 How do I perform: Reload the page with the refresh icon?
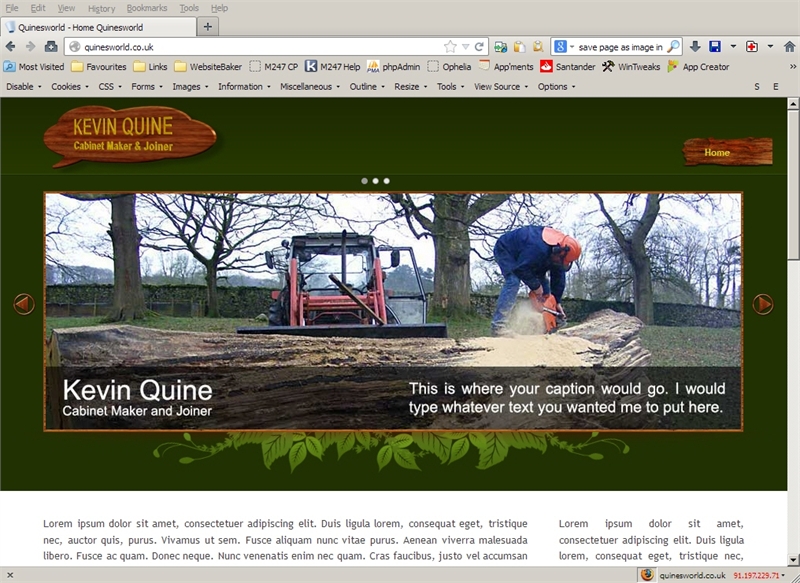480,47
